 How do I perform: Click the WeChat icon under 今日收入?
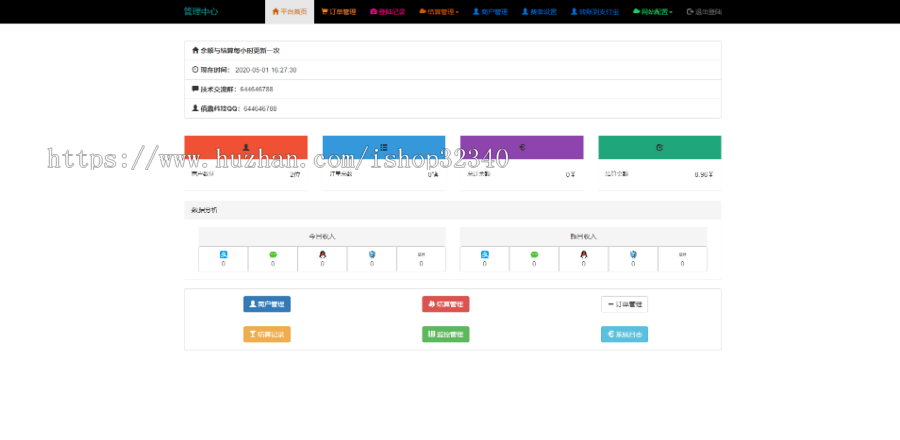pos(273,254)
